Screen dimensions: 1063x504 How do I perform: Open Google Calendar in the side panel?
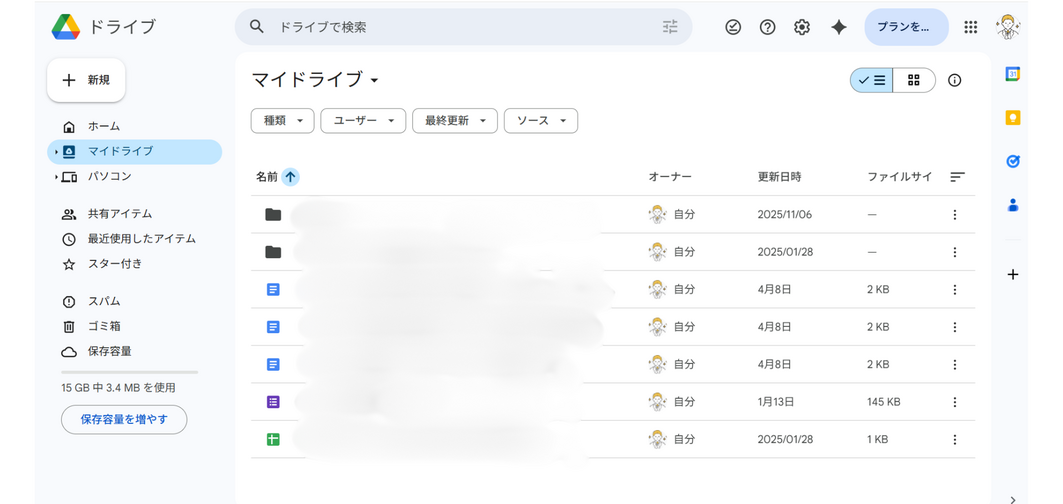[1012, 74]
